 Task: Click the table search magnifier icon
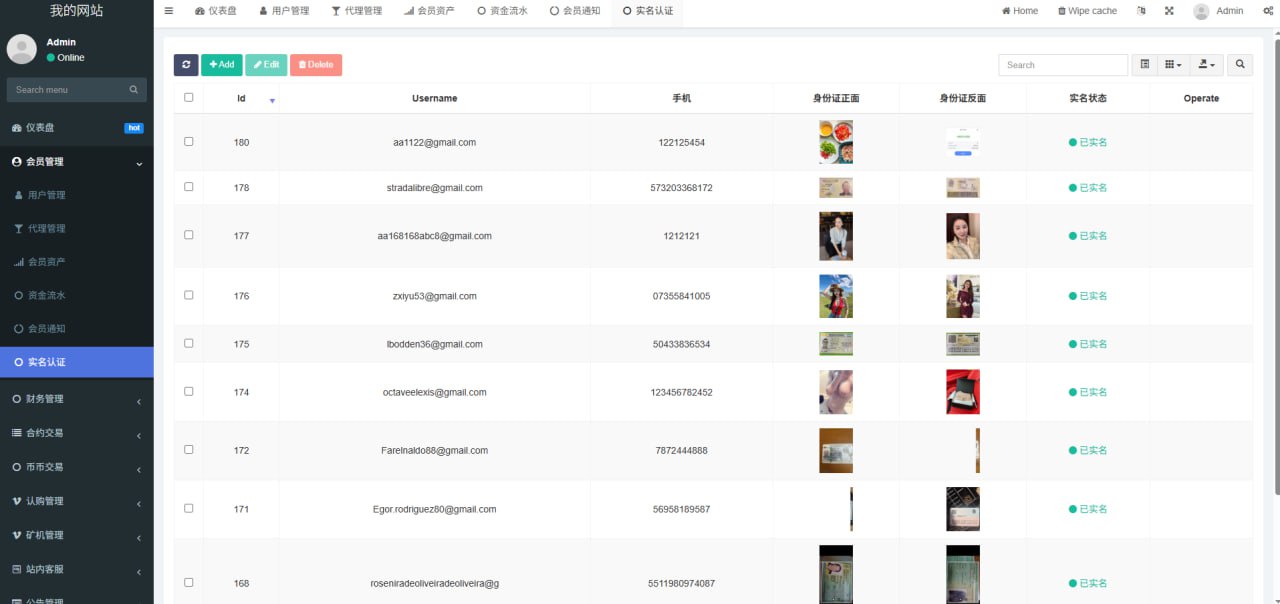pos(1240,65)
